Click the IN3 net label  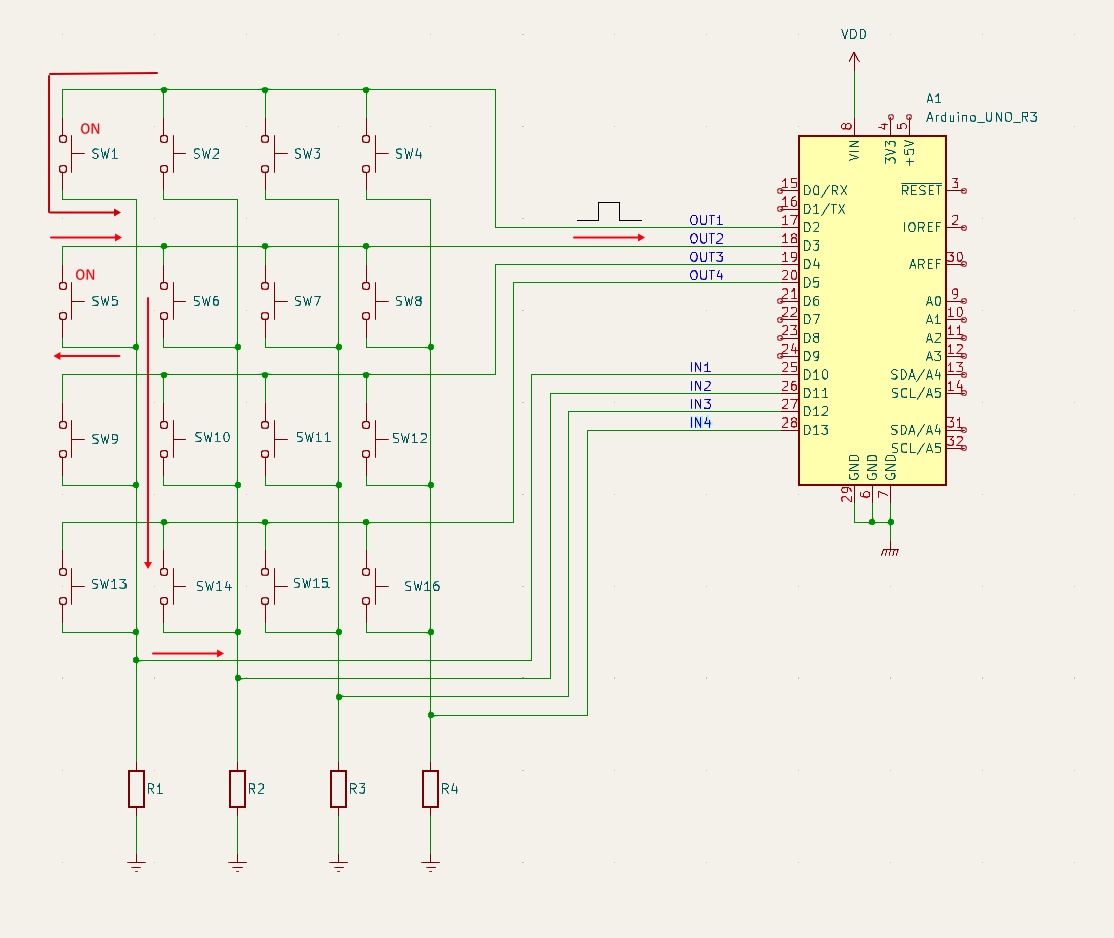tap(700, 404)
